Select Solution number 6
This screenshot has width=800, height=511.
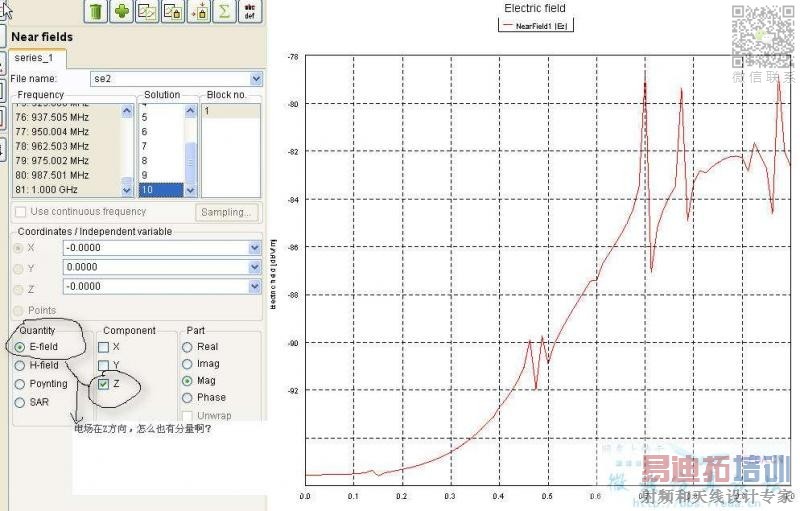161,132
